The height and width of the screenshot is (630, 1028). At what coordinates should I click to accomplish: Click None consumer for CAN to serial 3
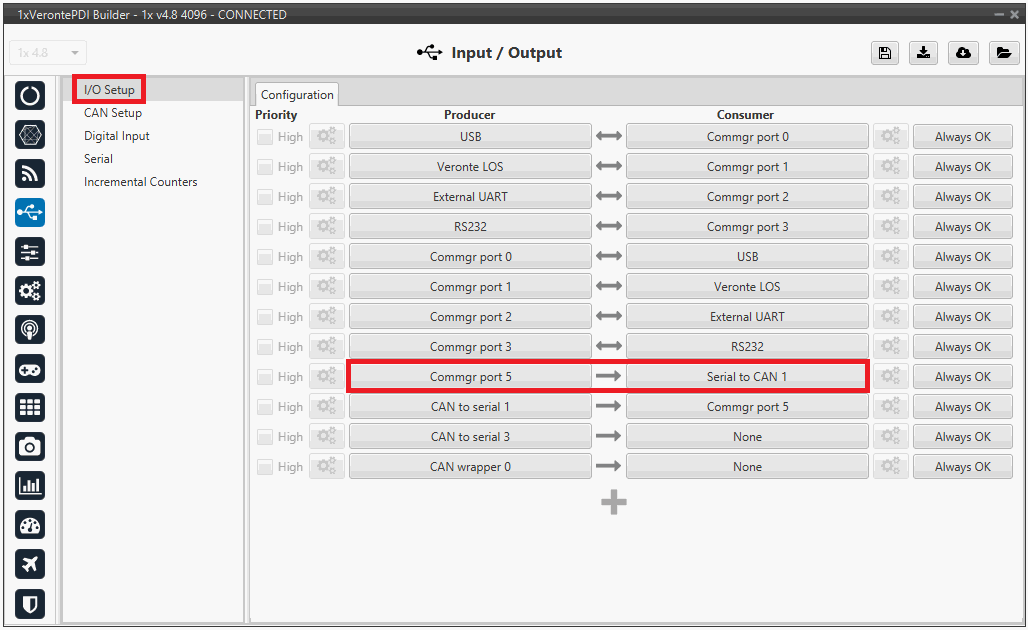coord(746,437)
